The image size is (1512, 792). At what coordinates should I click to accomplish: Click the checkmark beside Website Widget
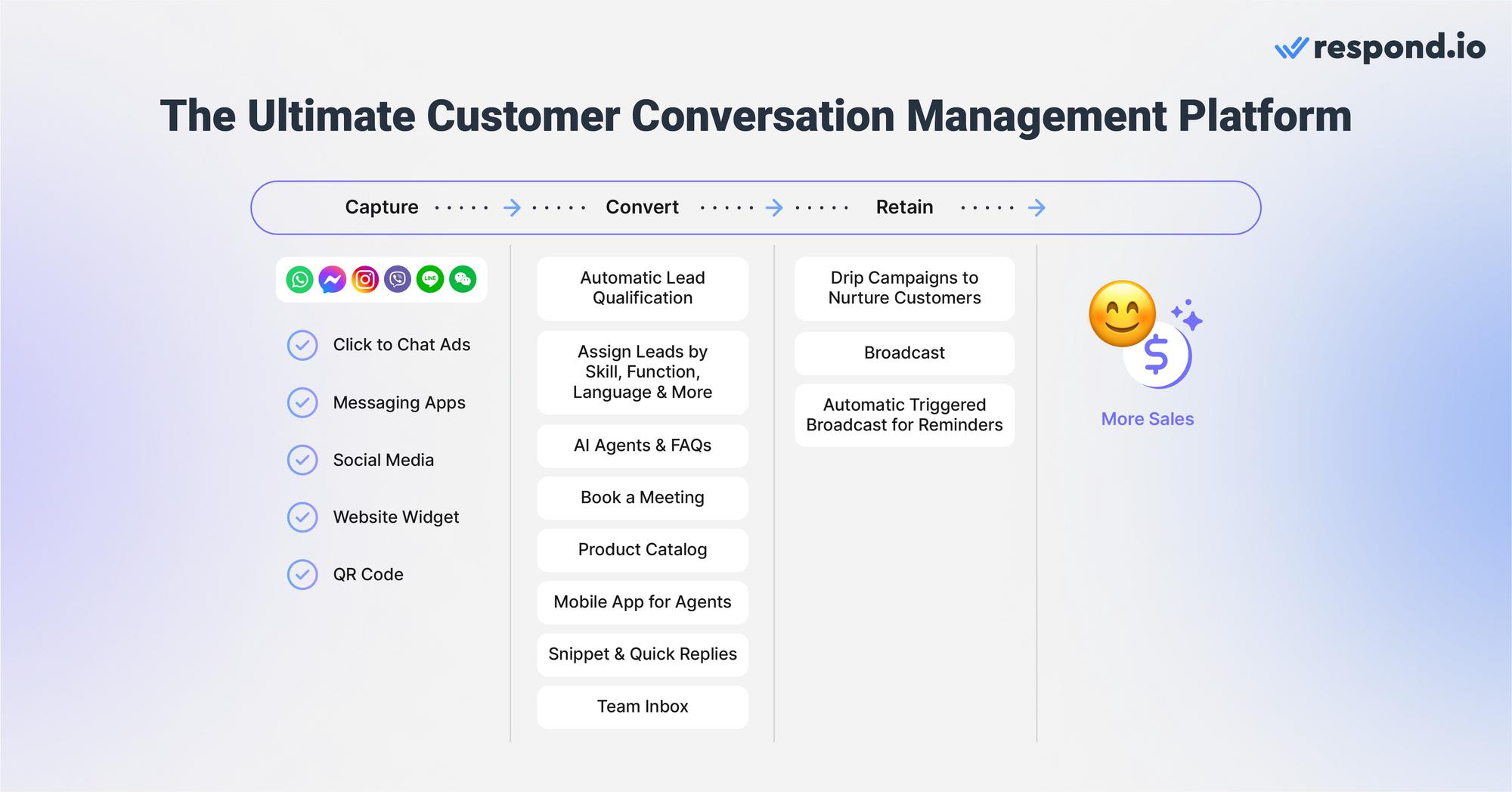click(x=302, y=517)
